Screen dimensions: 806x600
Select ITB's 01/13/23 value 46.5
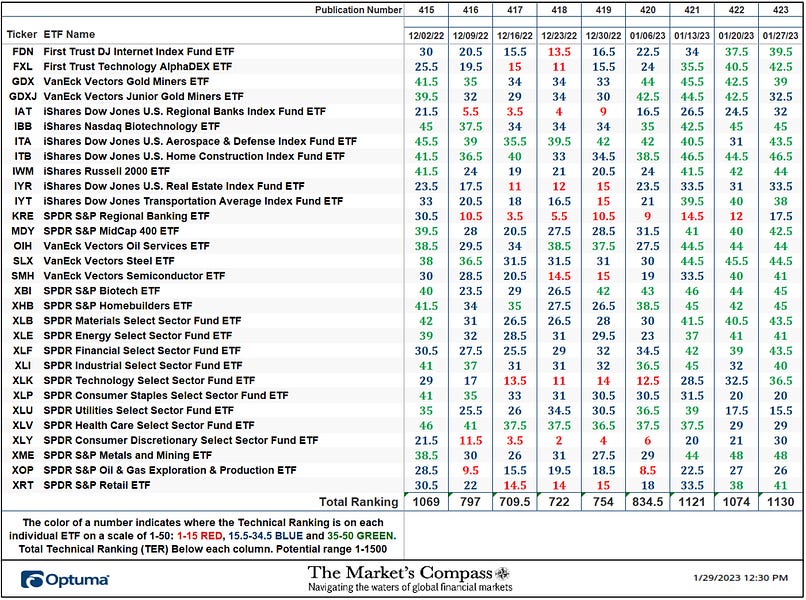[x=692, y=156]
